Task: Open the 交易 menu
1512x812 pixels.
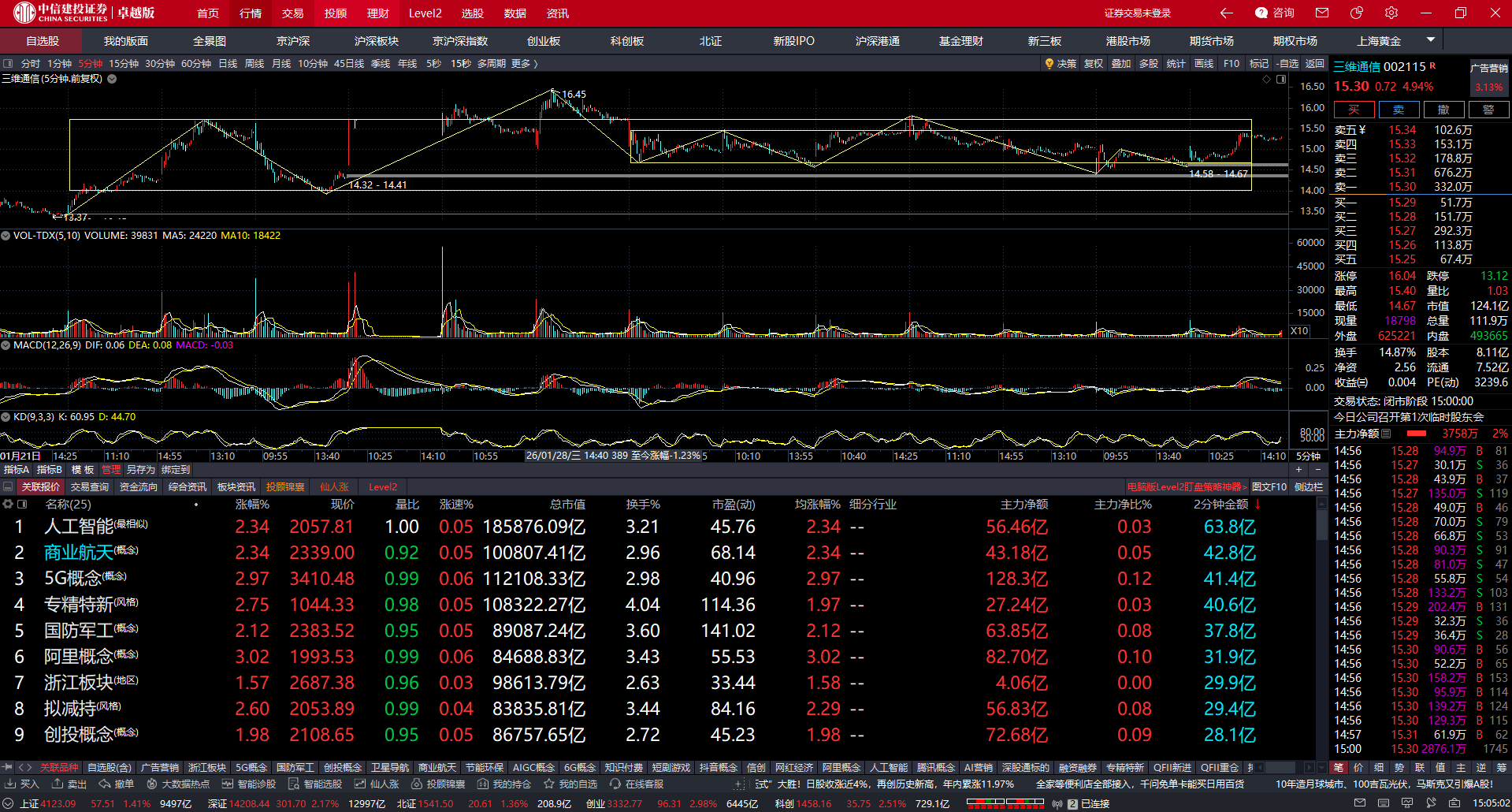Action: [x=292, y=13]
